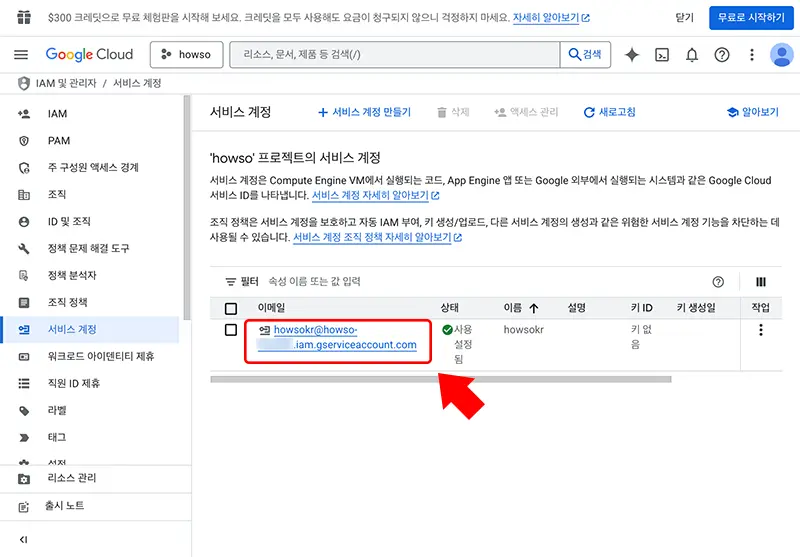Click the 키 생성일 column header
The width and height of the screenshot is (800, 557).
(x=696, y=308)
